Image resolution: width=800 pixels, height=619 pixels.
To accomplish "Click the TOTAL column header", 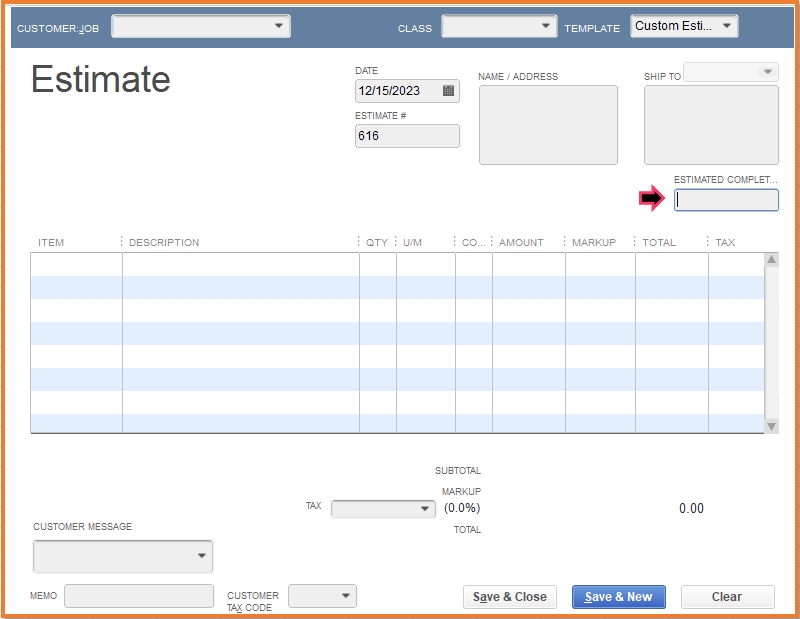I will [659, 242].
